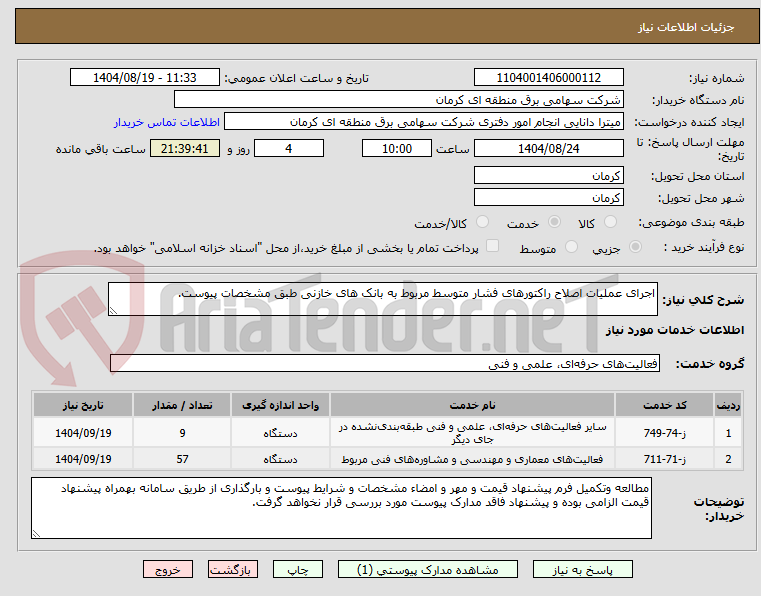Click the کد خدمت column header
The image size is (761, 596).
click(664, 405)
